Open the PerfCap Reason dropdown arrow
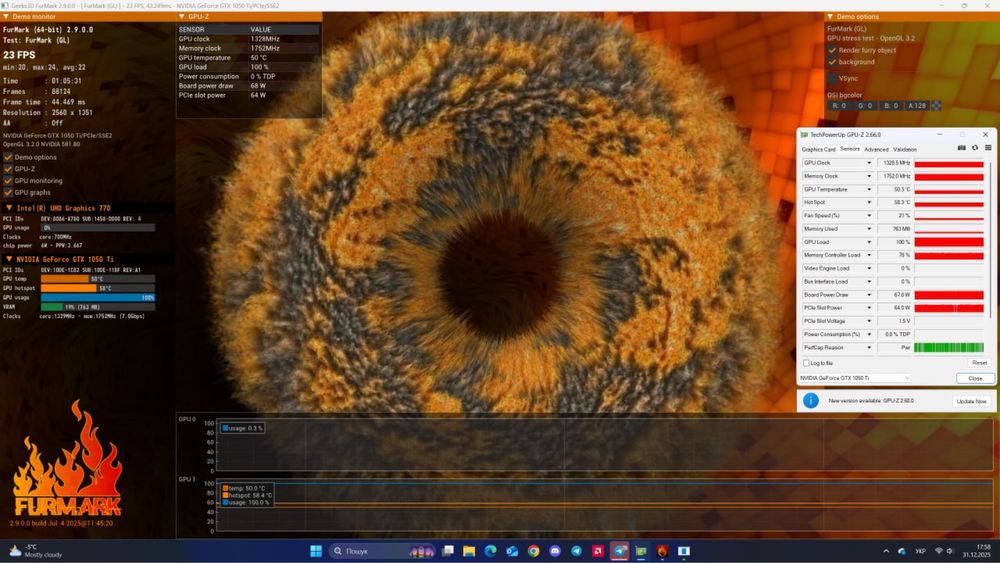1000x563 pixels. pyautogui.click(x=869, y=347)
